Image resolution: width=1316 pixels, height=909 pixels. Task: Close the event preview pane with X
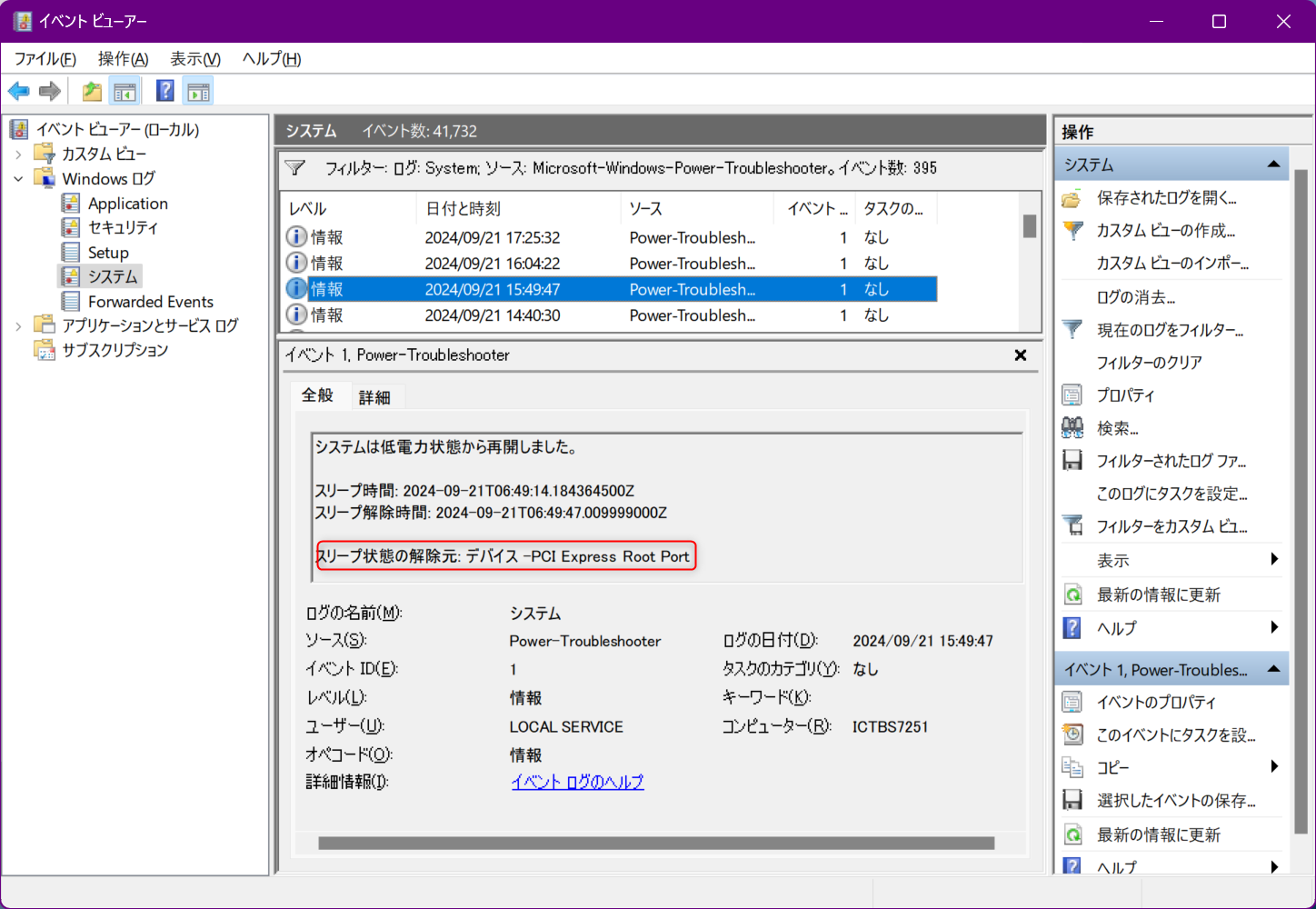(1021, 355)
